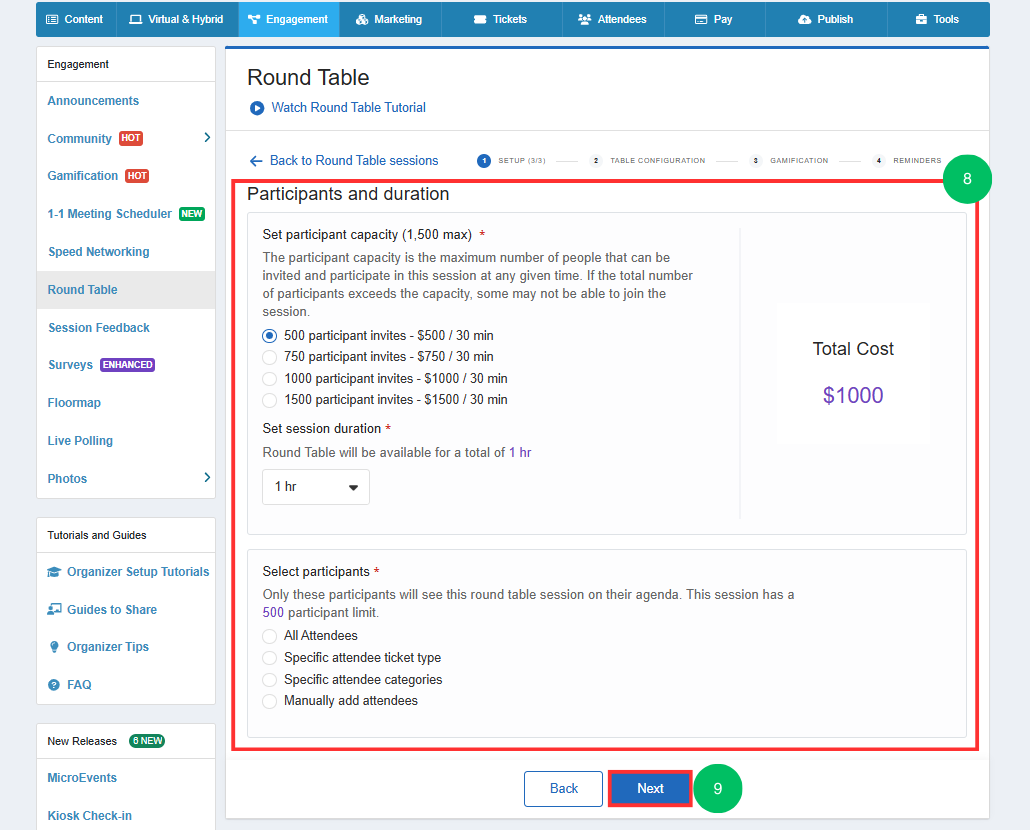1030x830 pixels.
Task: Click the Attendees people icon
Action: click(x=584, y=20)
